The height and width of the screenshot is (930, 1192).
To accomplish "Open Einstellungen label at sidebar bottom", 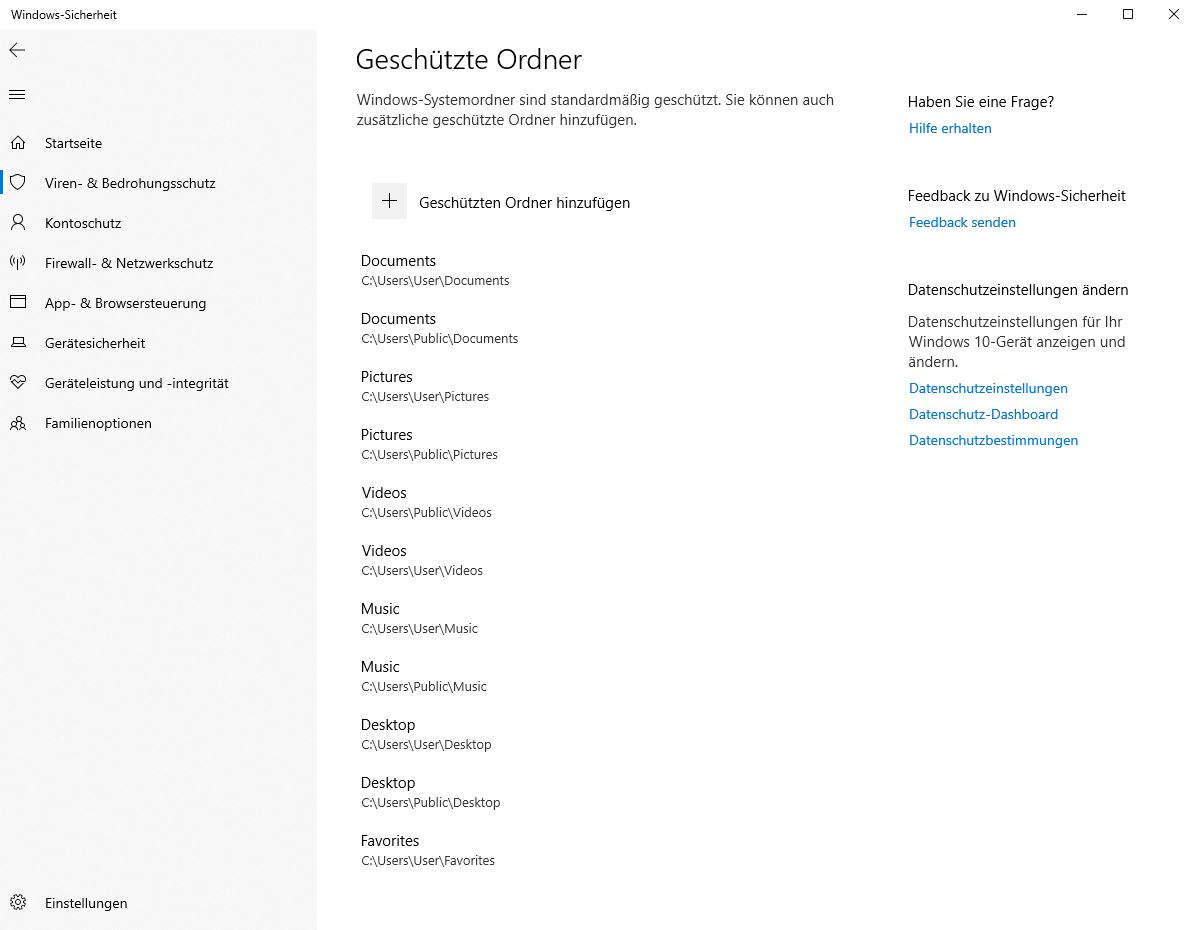I will (86, 903).
